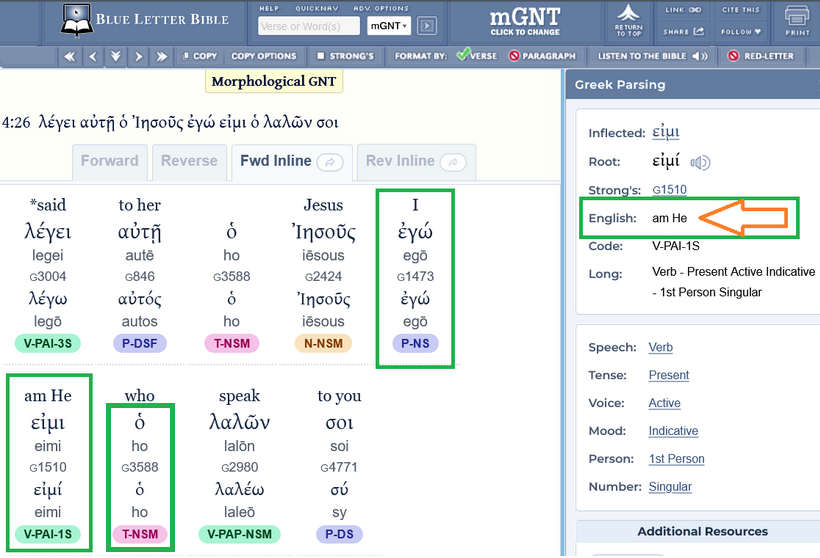Image resolution: width=820 pixels, height=558 pixels.
Task: Play audio pronunciation of root εἰμί
Action: click(x=700, y=163)
